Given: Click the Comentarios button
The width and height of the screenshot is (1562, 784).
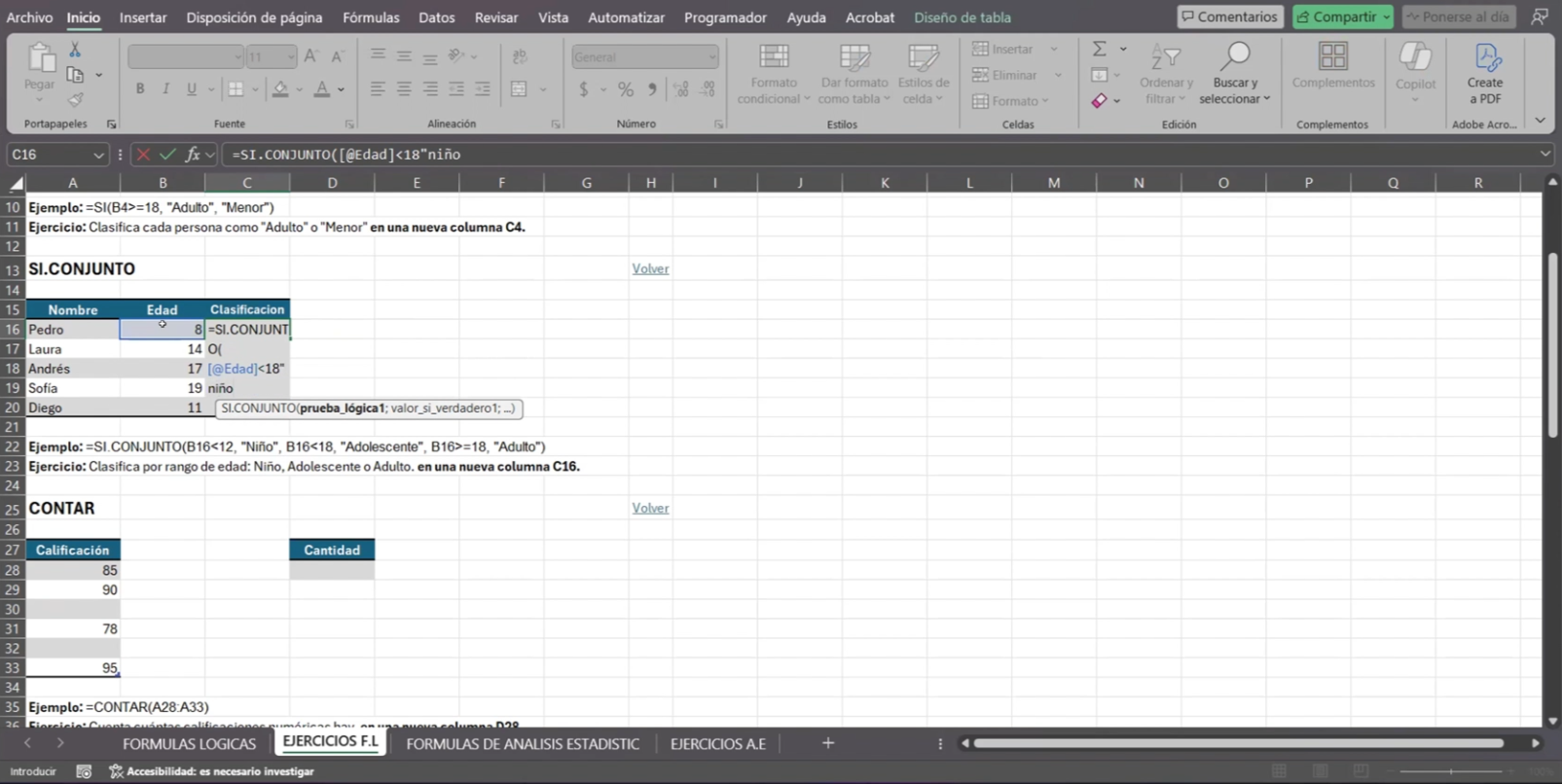Looking at the screenshot, I should (1229, 18).
